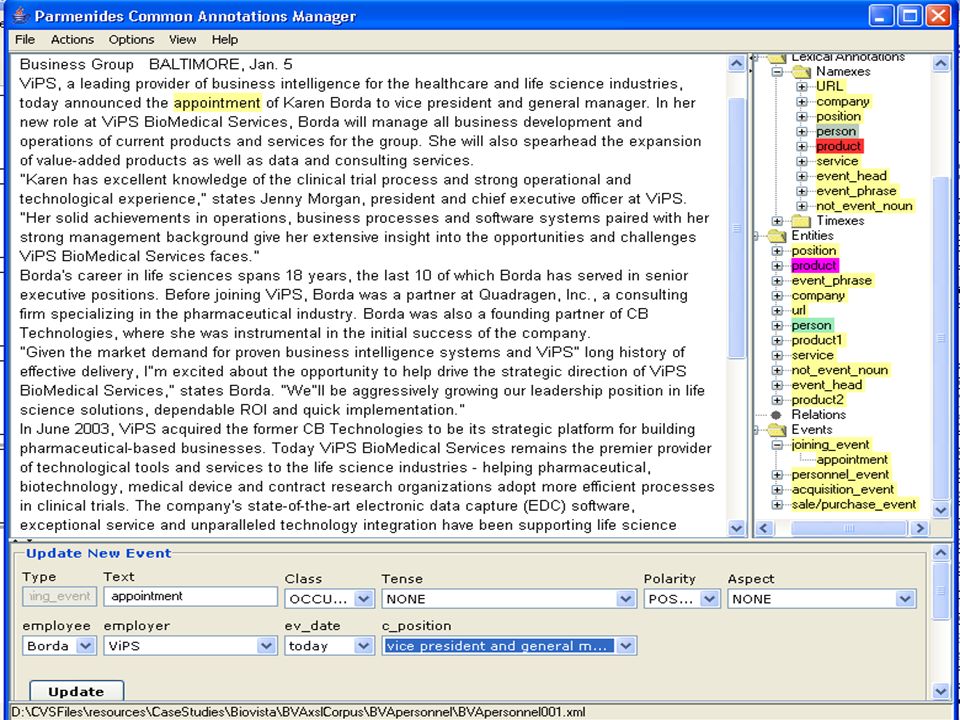The image size is (960, 720).
Task: Click the document vertical scrollbar thumb
Action: coord(737,228)
